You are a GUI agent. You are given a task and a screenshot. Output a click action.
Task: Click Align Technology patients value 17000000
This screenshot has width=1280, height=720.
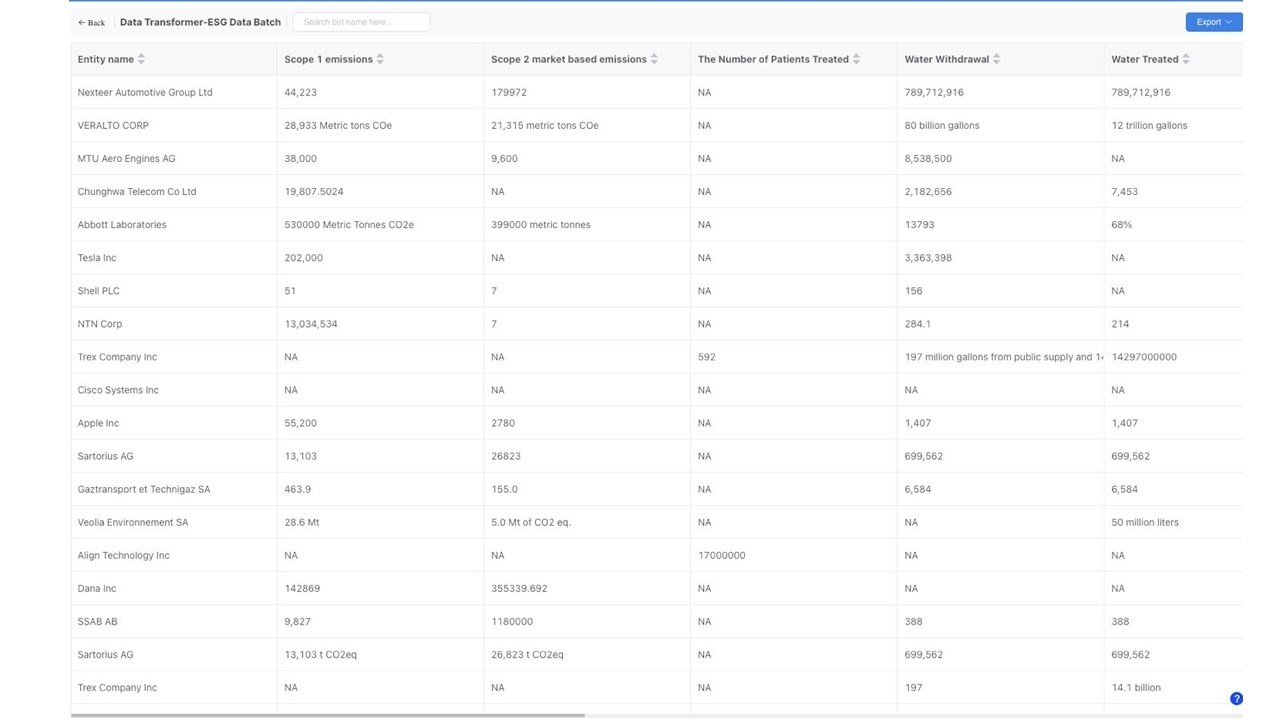[x=721, y=555]
